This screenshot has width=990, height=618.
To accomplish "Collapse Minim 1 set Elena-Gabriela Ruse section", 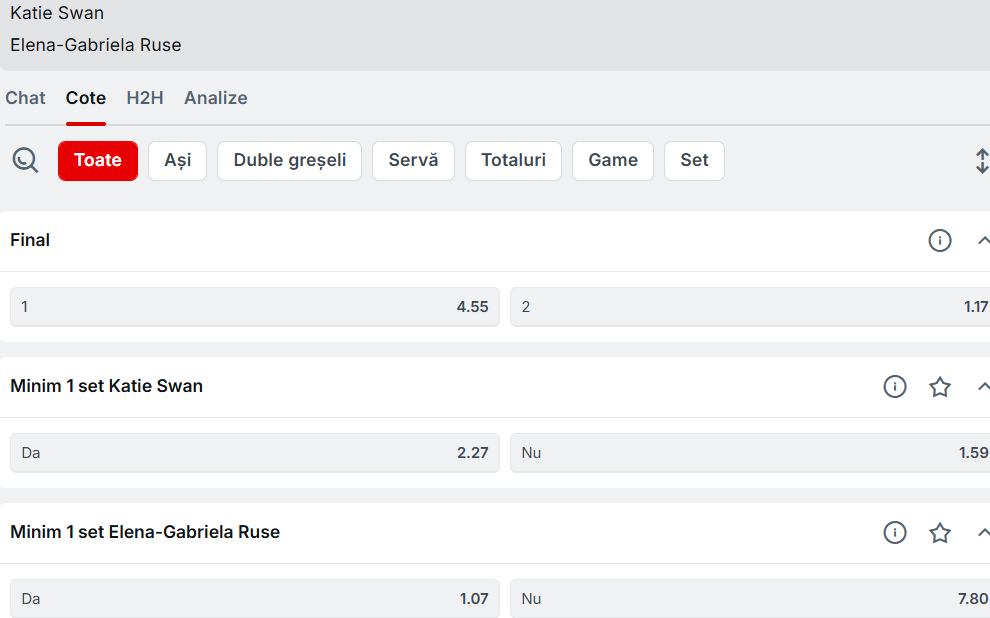I will 982,533.
